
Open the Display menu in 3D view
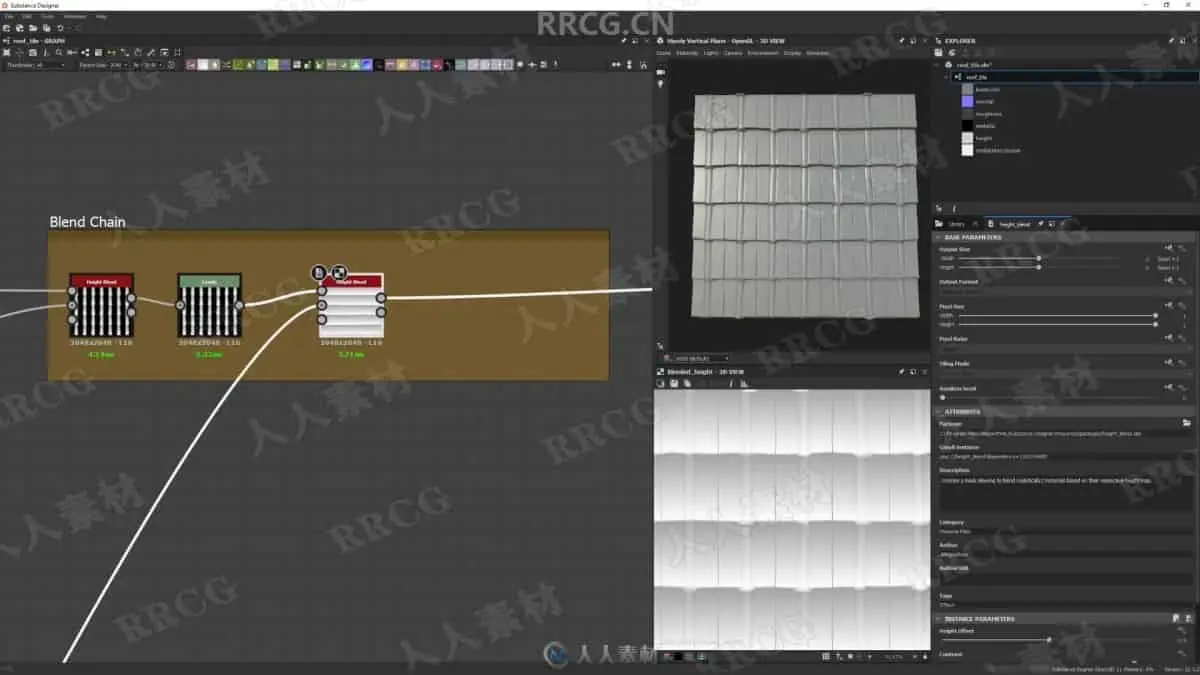[792, 53]
